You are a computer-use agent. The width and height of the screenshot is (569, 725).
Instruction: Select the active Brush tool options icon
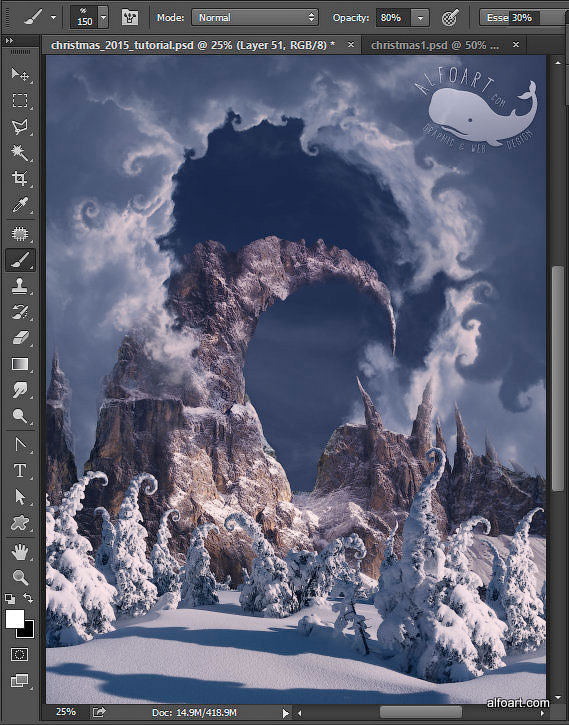pos(34,18)
